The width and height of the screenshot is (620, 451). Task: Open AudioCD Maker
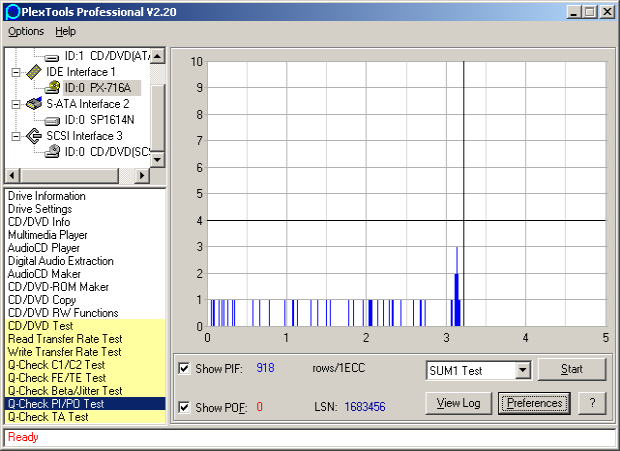coord(44,274)
